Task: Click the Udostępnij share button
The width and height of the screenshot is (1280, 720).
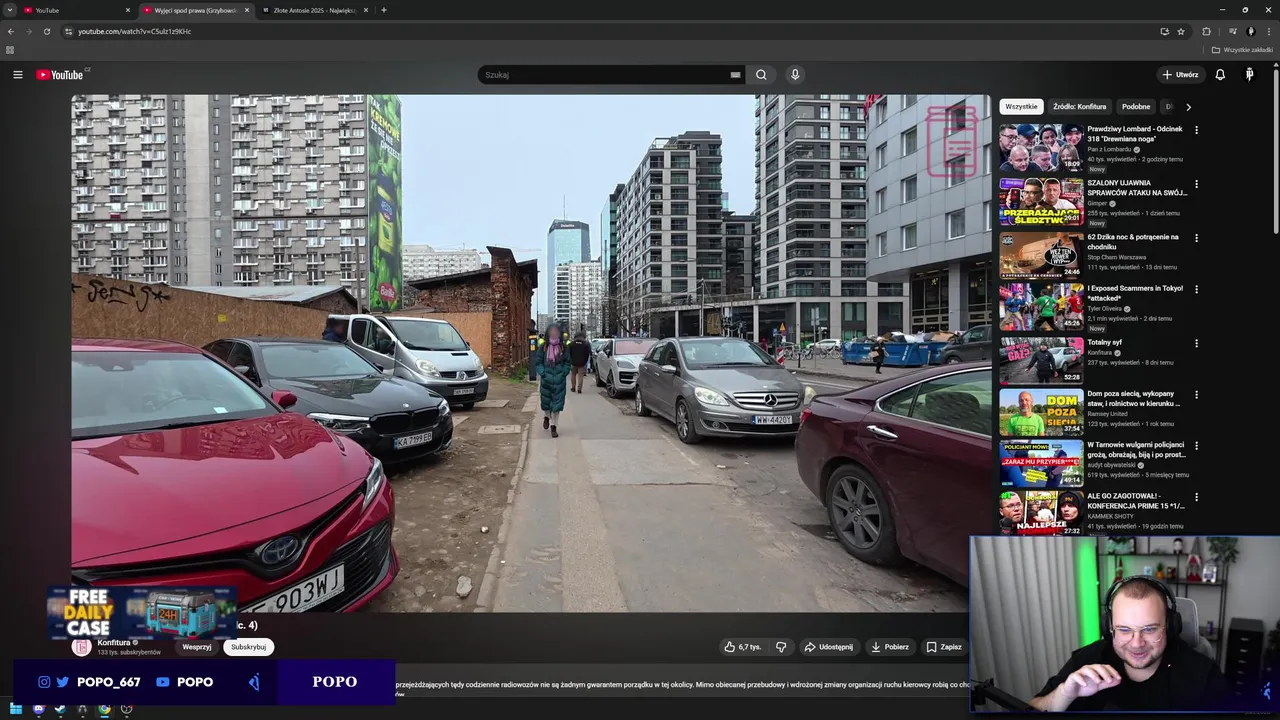Action: [828, 647]
